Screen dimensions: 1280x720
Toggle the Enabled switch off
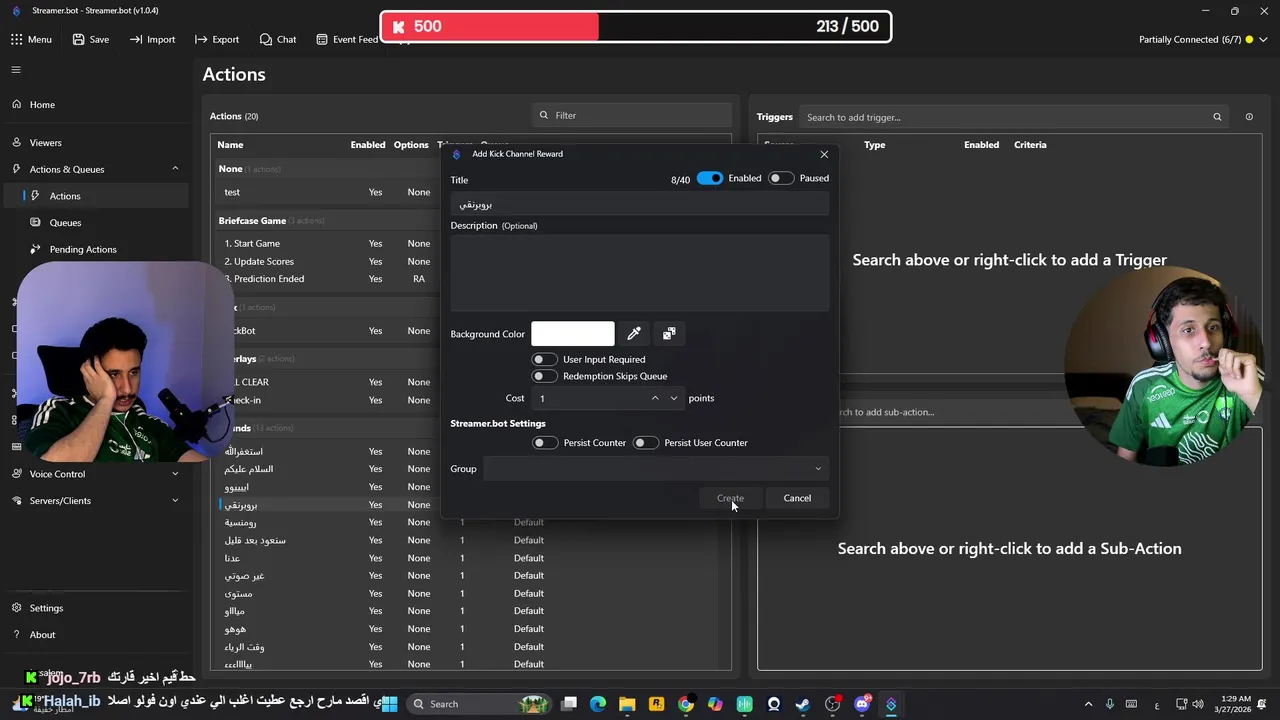pyautogui.click(x=710, y=178)
